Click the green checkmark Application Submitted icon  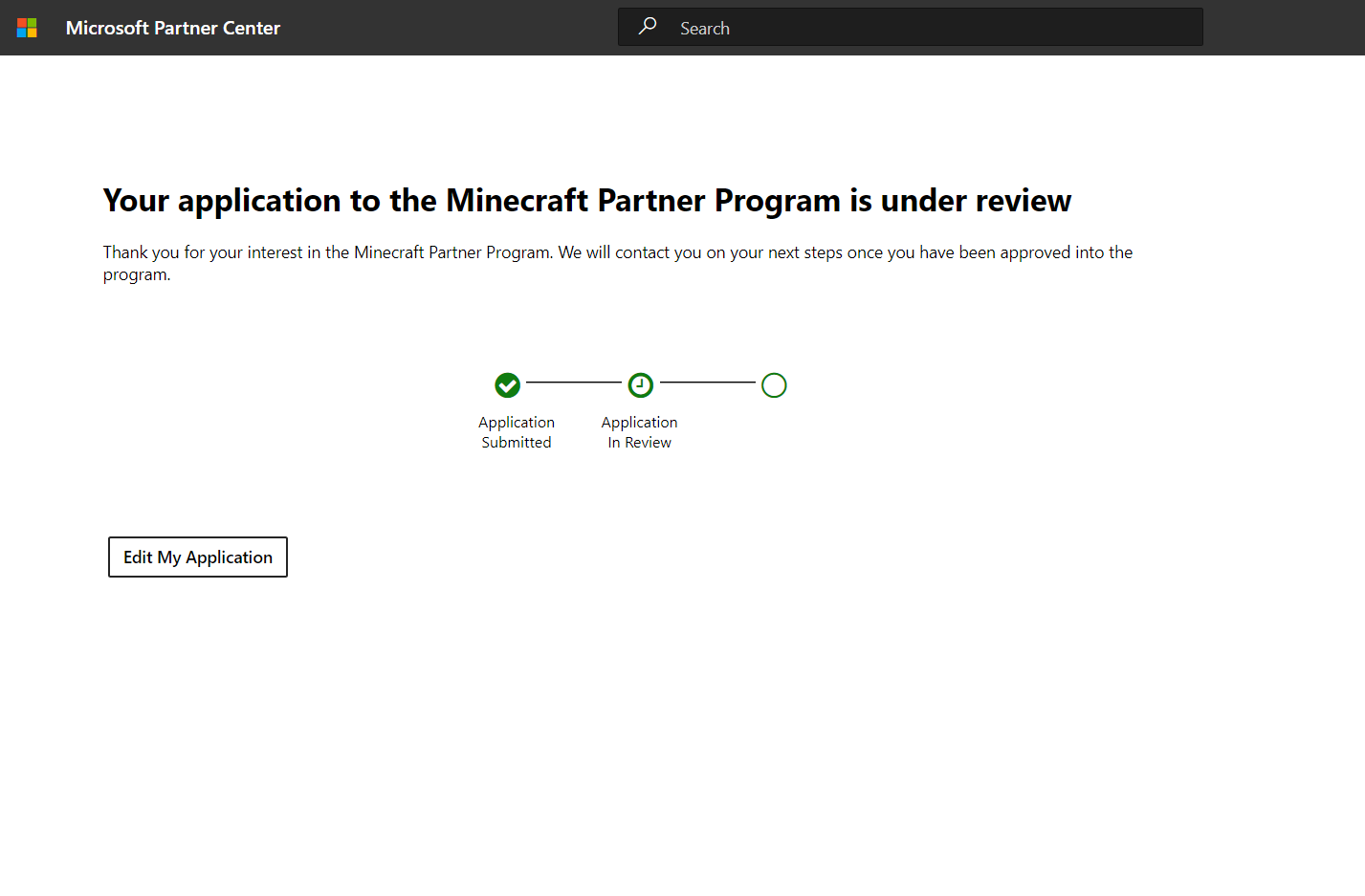pyautogui.click(x=508, y=385)
